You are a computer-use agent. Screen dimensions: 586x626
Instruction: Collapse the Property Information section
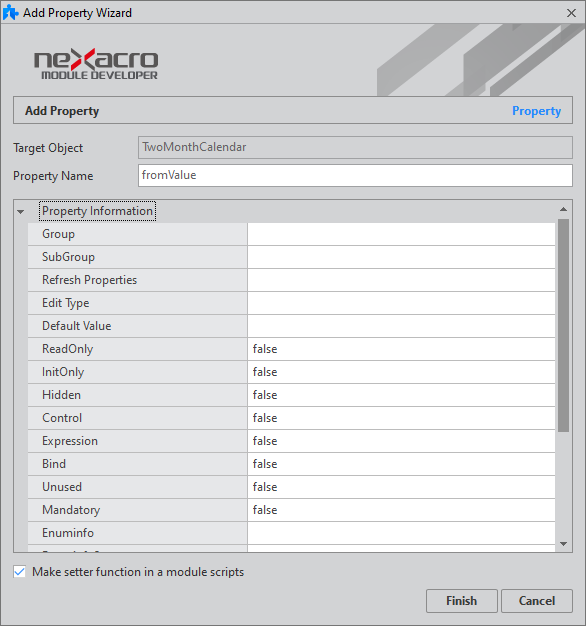pos(21,212)
